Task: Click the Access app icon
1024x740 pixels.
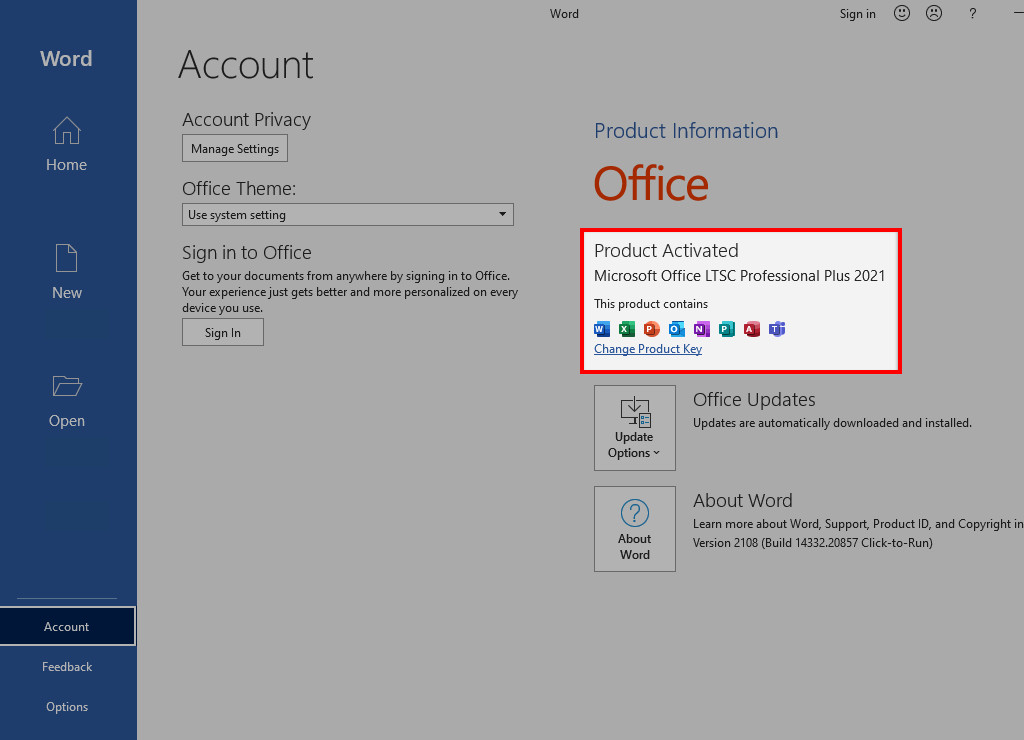Action: click(x=752, y=329)
